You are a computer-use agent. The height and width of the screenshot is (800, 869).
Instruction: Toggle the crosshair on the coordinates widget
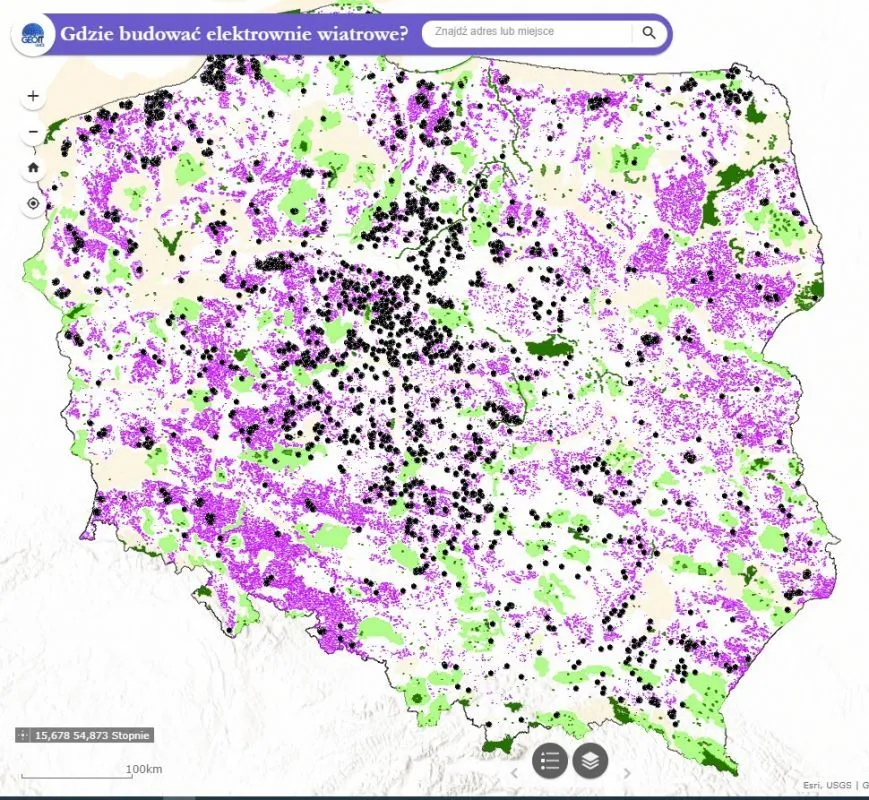tap(21, 735)
